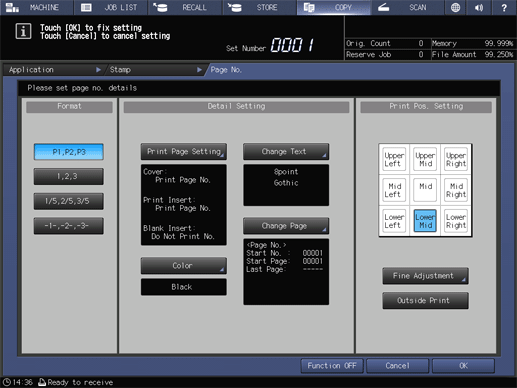
Task: Switch to the STORE tab
Action: [259, 7]
